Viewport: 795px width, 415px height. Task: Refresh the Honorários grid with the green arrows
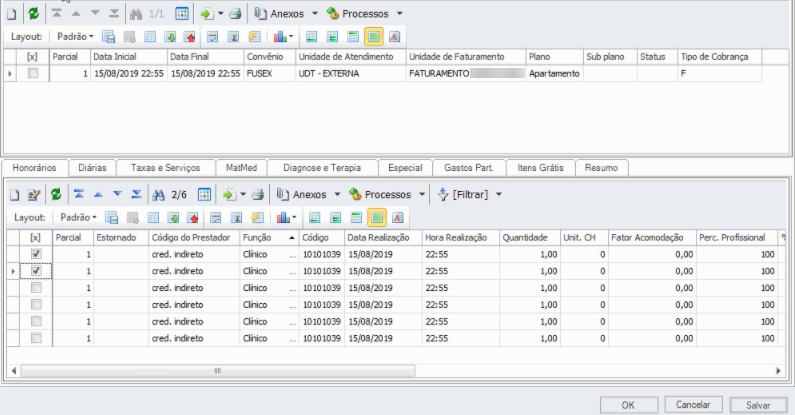tap(56, 194)
